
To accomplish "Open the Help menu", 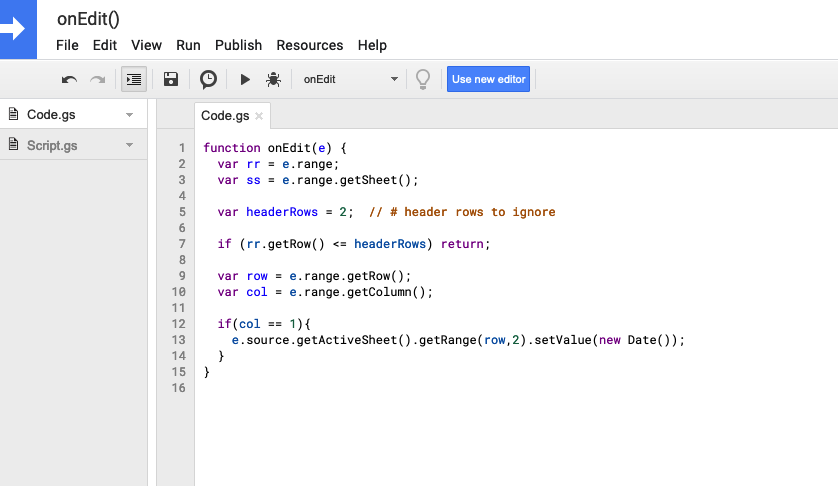I will [372, 45].
